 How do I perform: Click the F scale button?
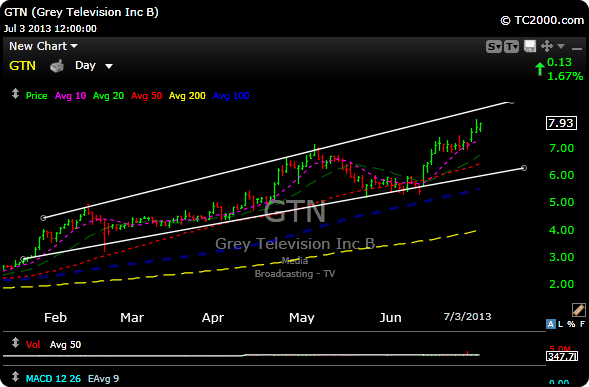tap(582, 324)
